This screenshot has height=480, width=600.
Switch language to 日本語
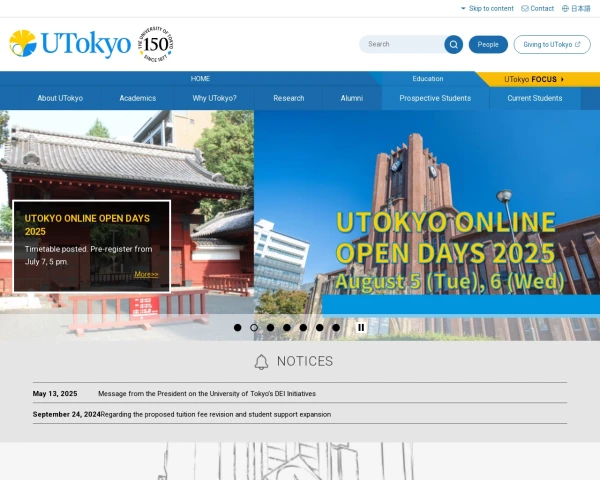(581, 8)
